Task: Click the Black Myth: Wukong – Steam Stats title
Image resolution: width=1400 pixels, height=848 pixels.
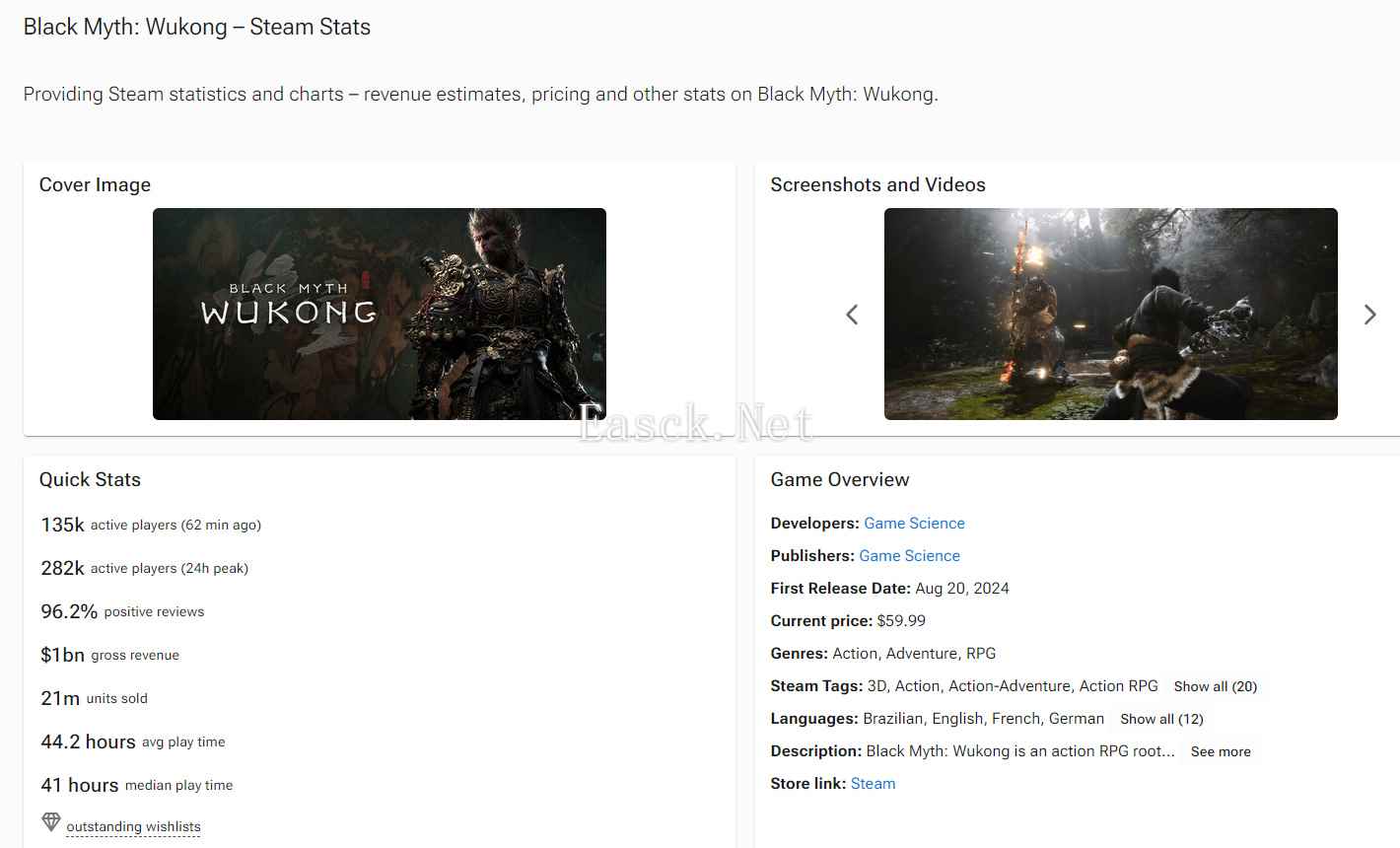Action: (x=197, y=27)
